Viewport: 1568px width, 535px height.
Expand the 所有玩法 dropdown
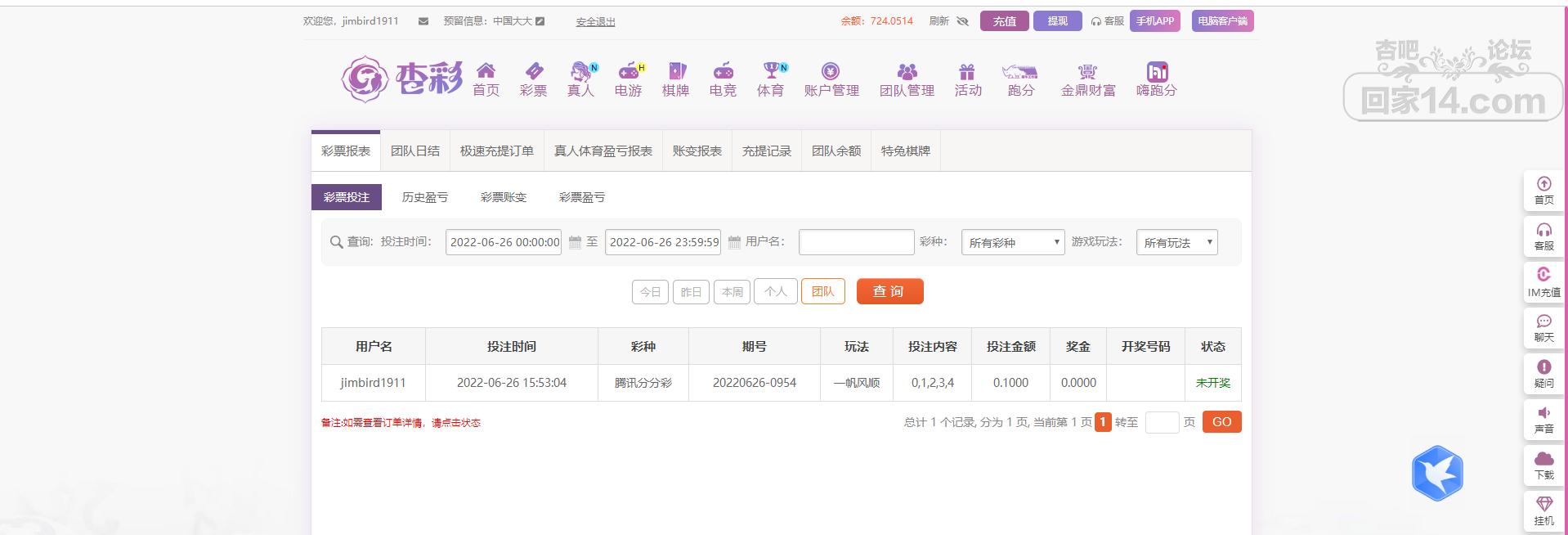[1176, 242]
